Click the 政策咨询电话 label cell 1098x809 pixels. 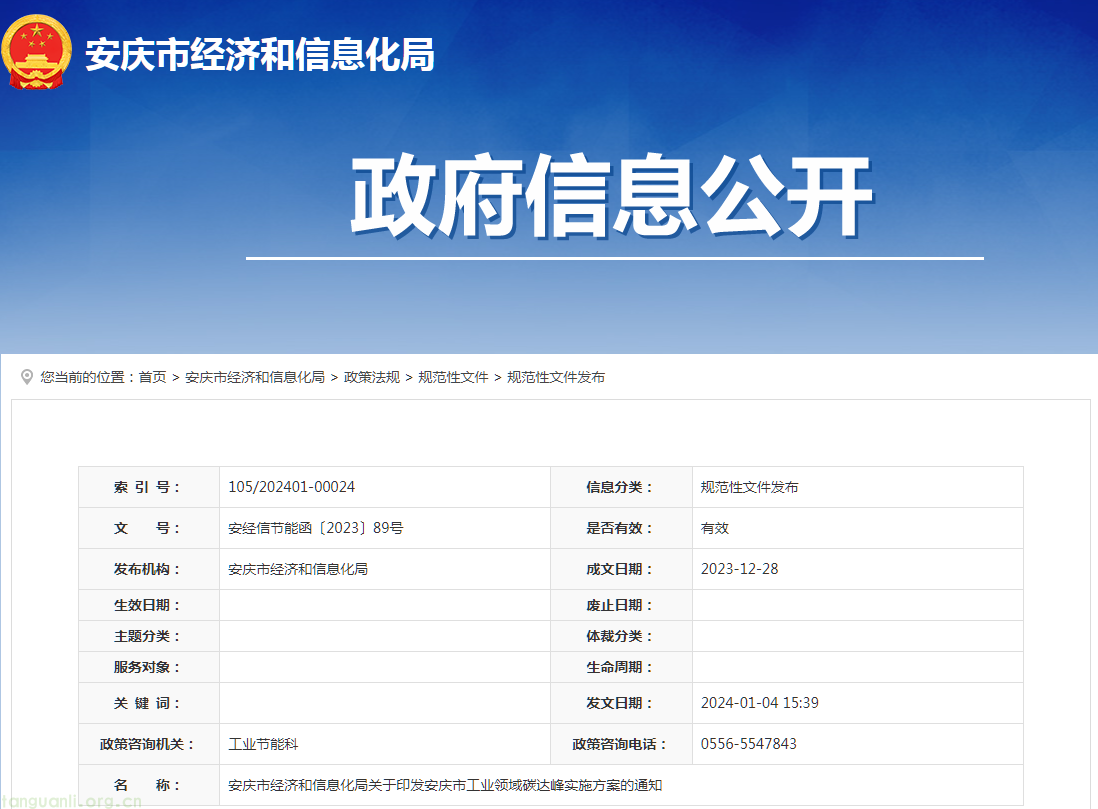point(622,744)
